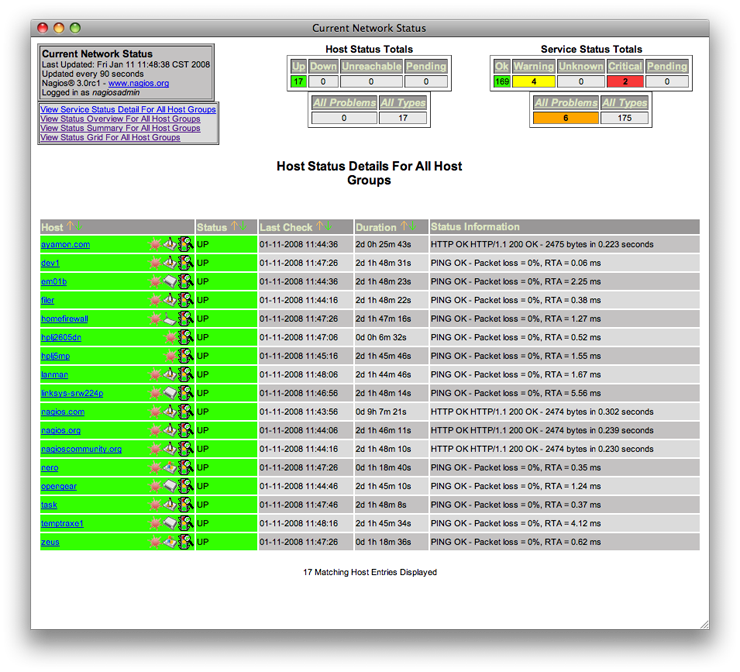Click the orange All Problems count of 6

566,118
